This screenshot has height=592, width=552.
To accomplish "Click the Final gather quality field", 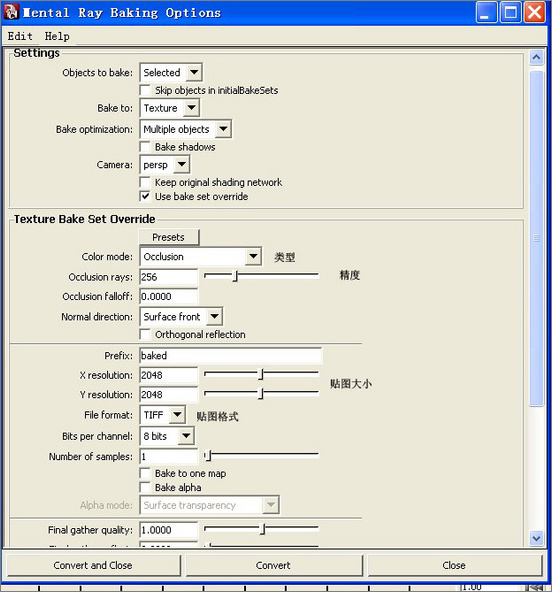I will (168, 530).
